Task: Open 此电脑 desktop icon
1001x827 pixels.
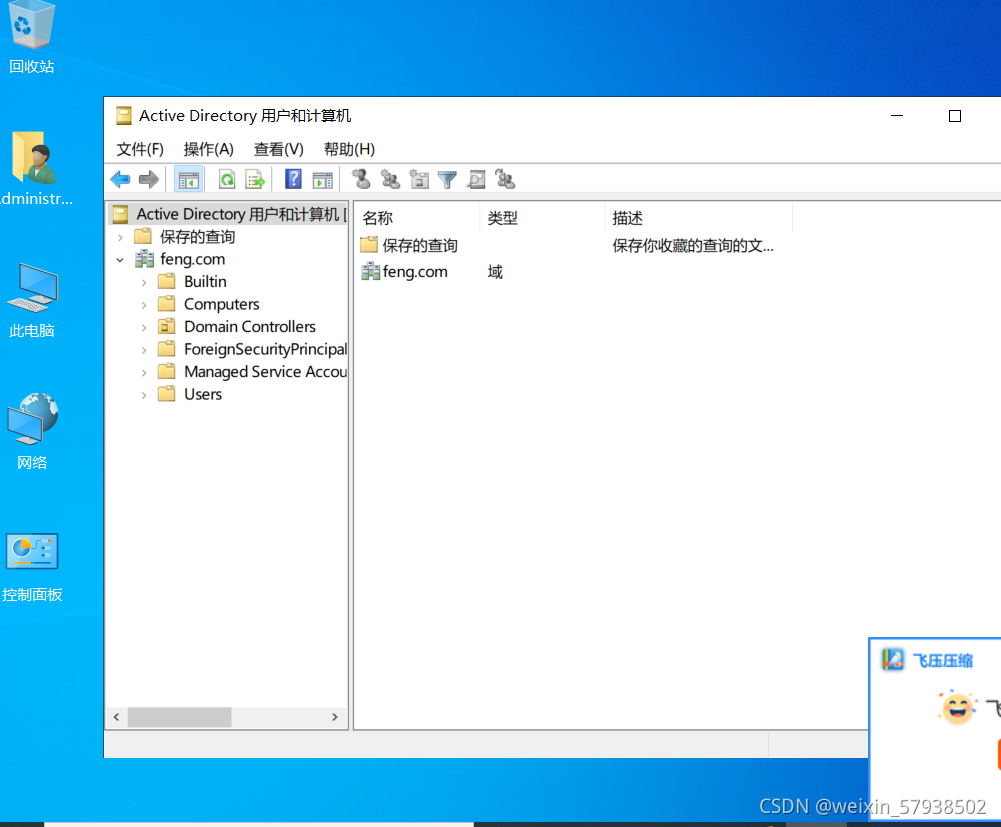Action: pos(31,300)
